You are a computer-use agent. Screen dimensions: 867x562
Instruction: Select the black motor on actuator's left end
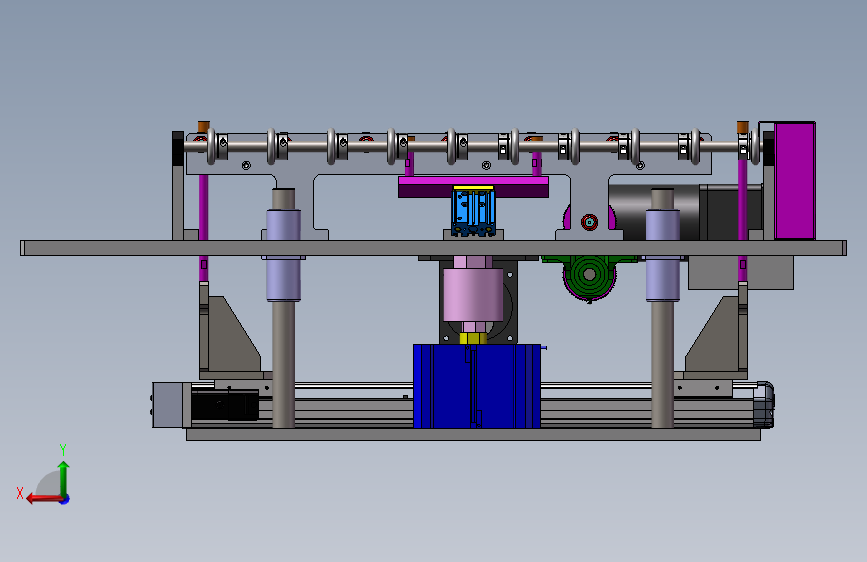[x=225, y=405]
